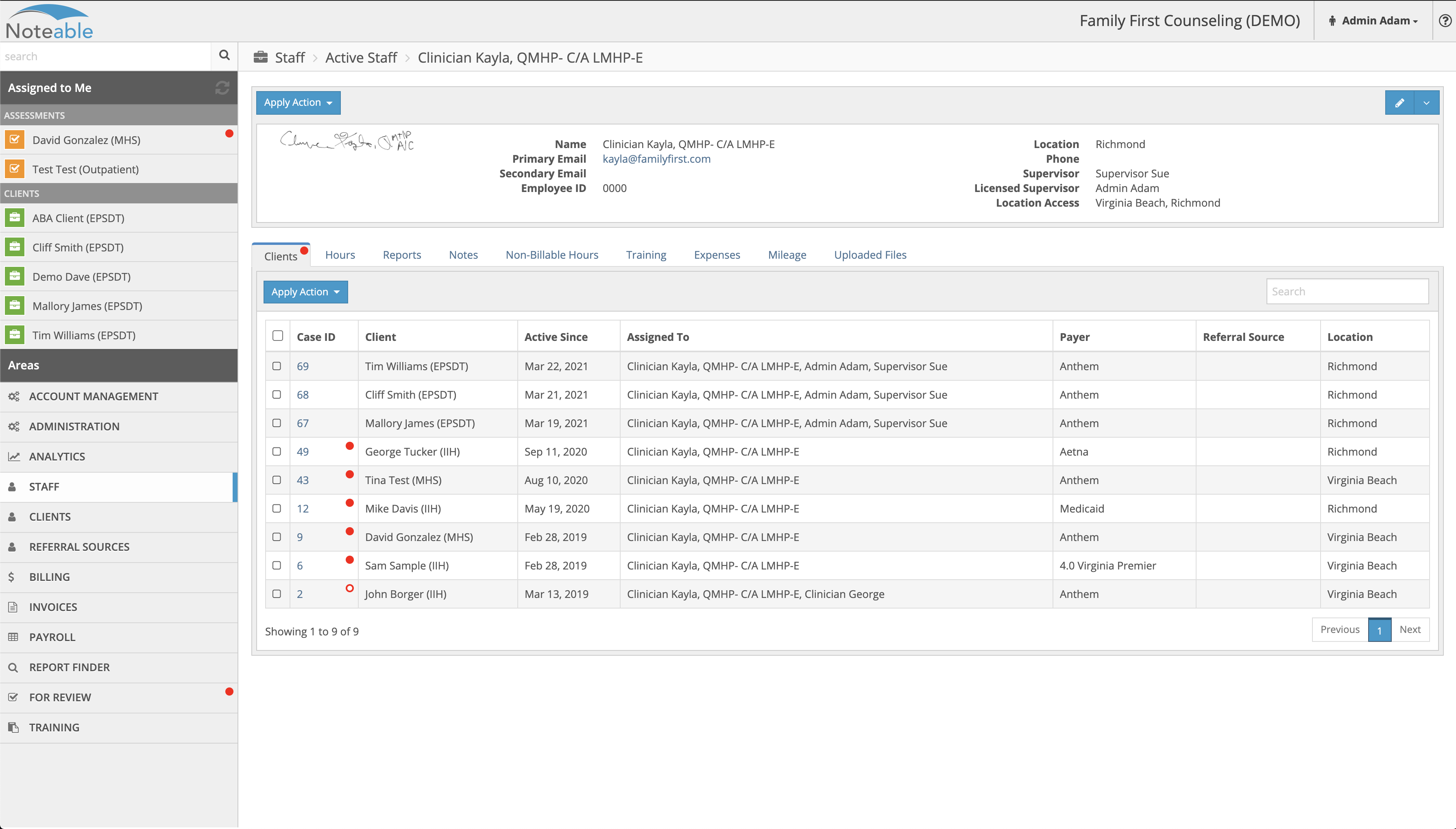Click the kayla@familyfirst.com email link
The width and height of the screenshot is (1456, 829).
(x=656, y=159)
